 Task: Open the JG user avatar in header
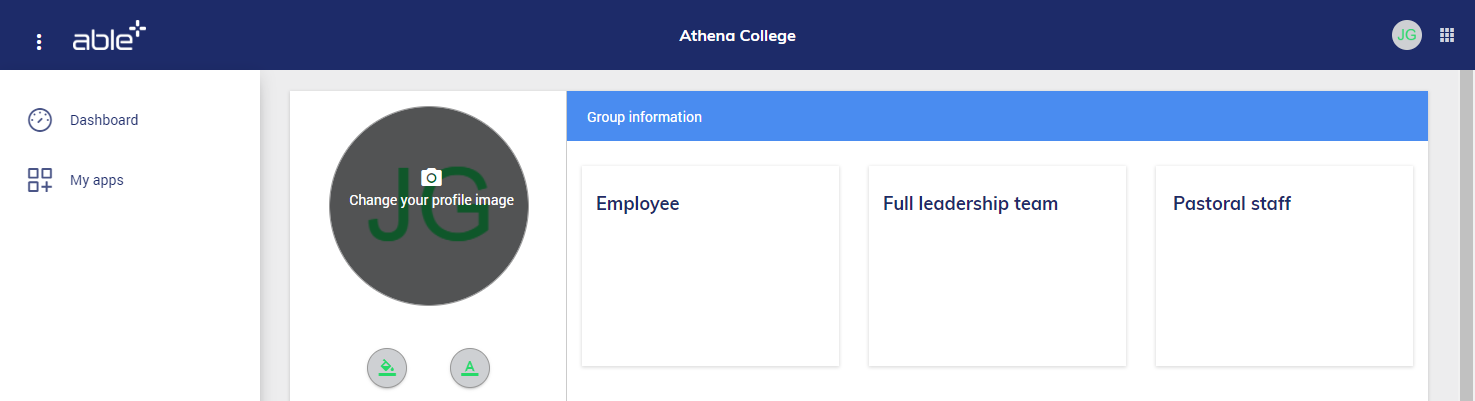click(x=1406, y=35)
